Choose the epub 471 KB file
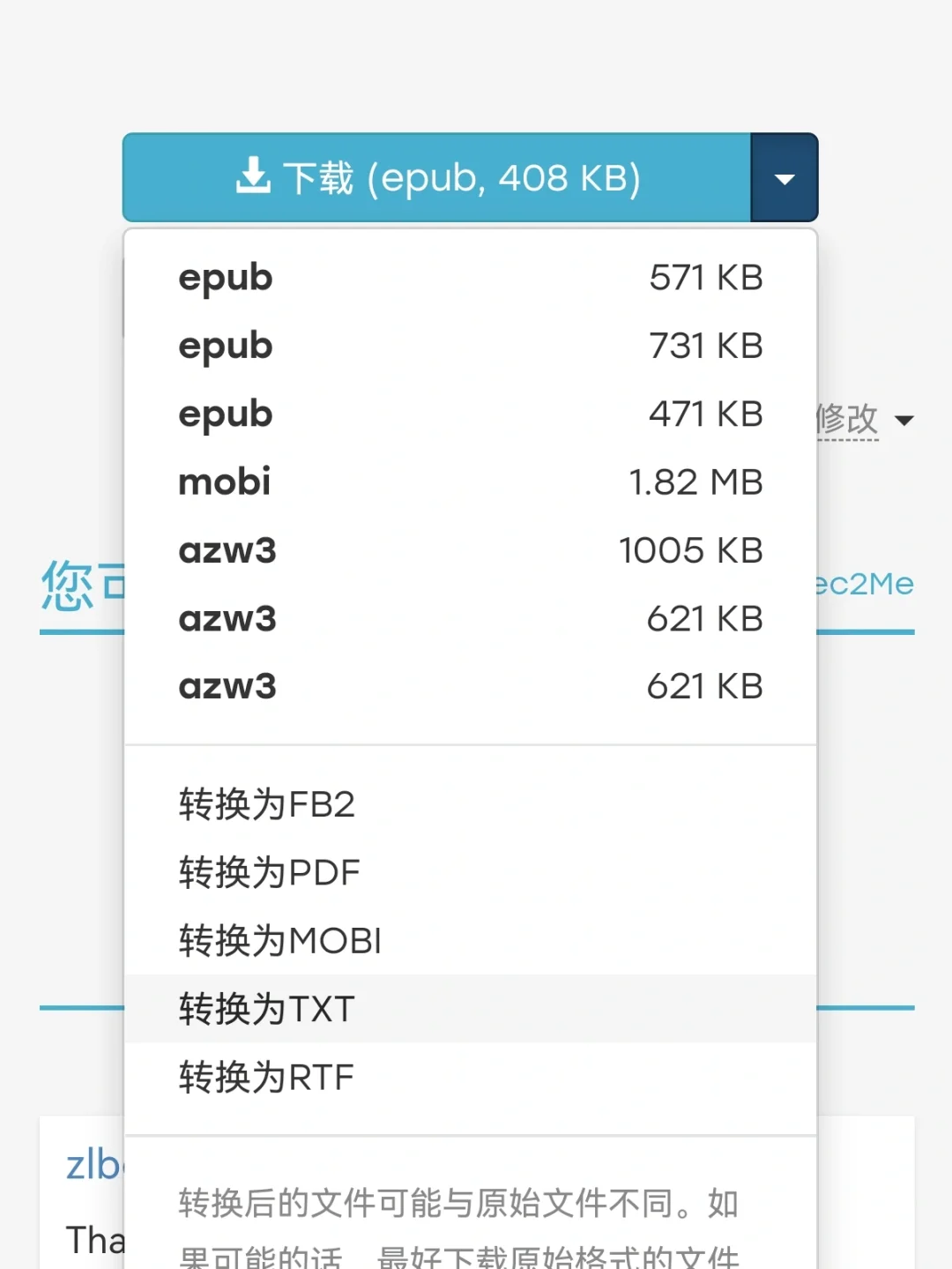Image resolution: width=952 pixels, height=1269 pixels. pos(470,414)
